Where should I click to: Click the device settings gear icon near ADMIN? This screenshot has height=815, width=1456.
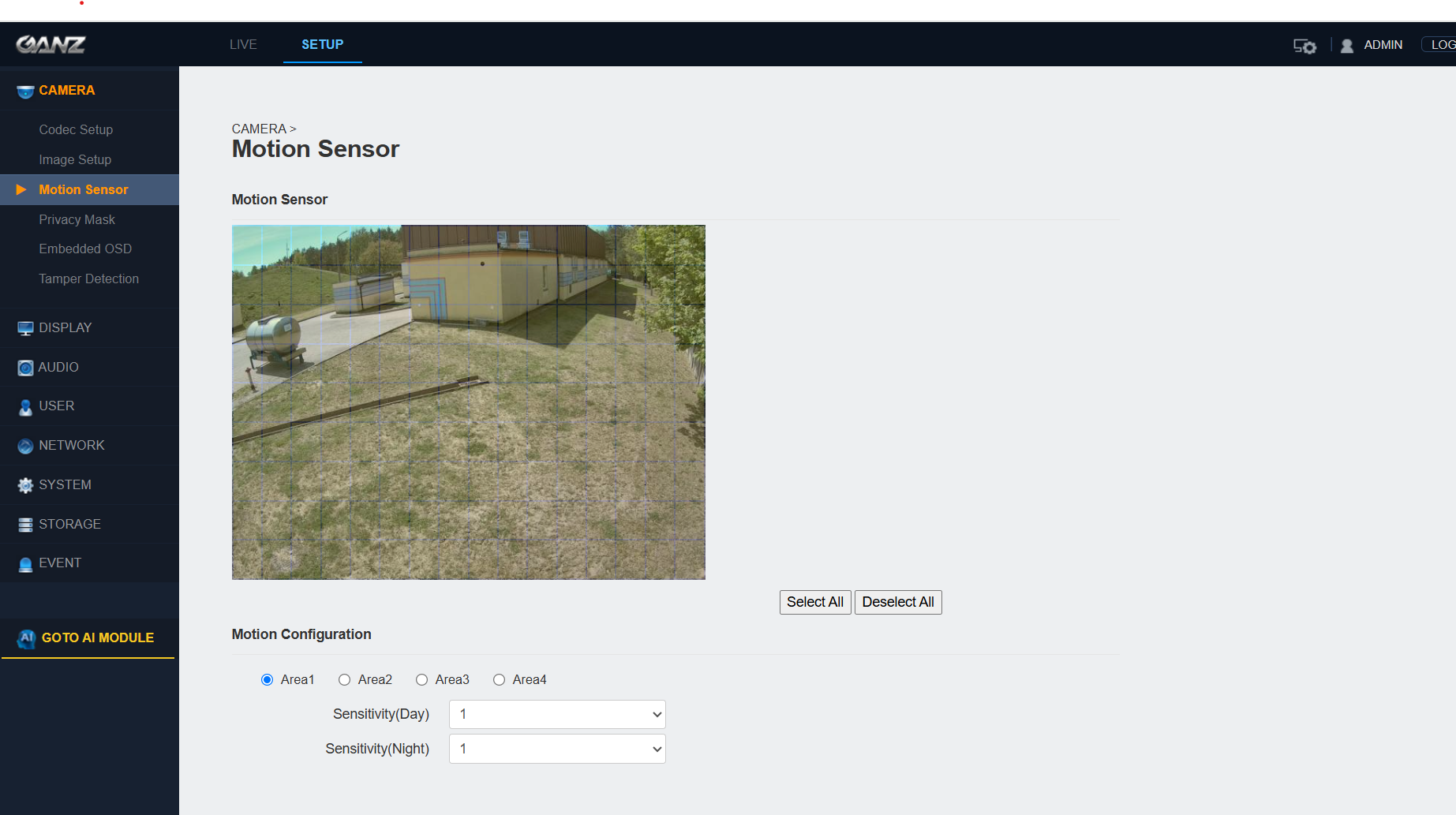tap(1304, 46)
